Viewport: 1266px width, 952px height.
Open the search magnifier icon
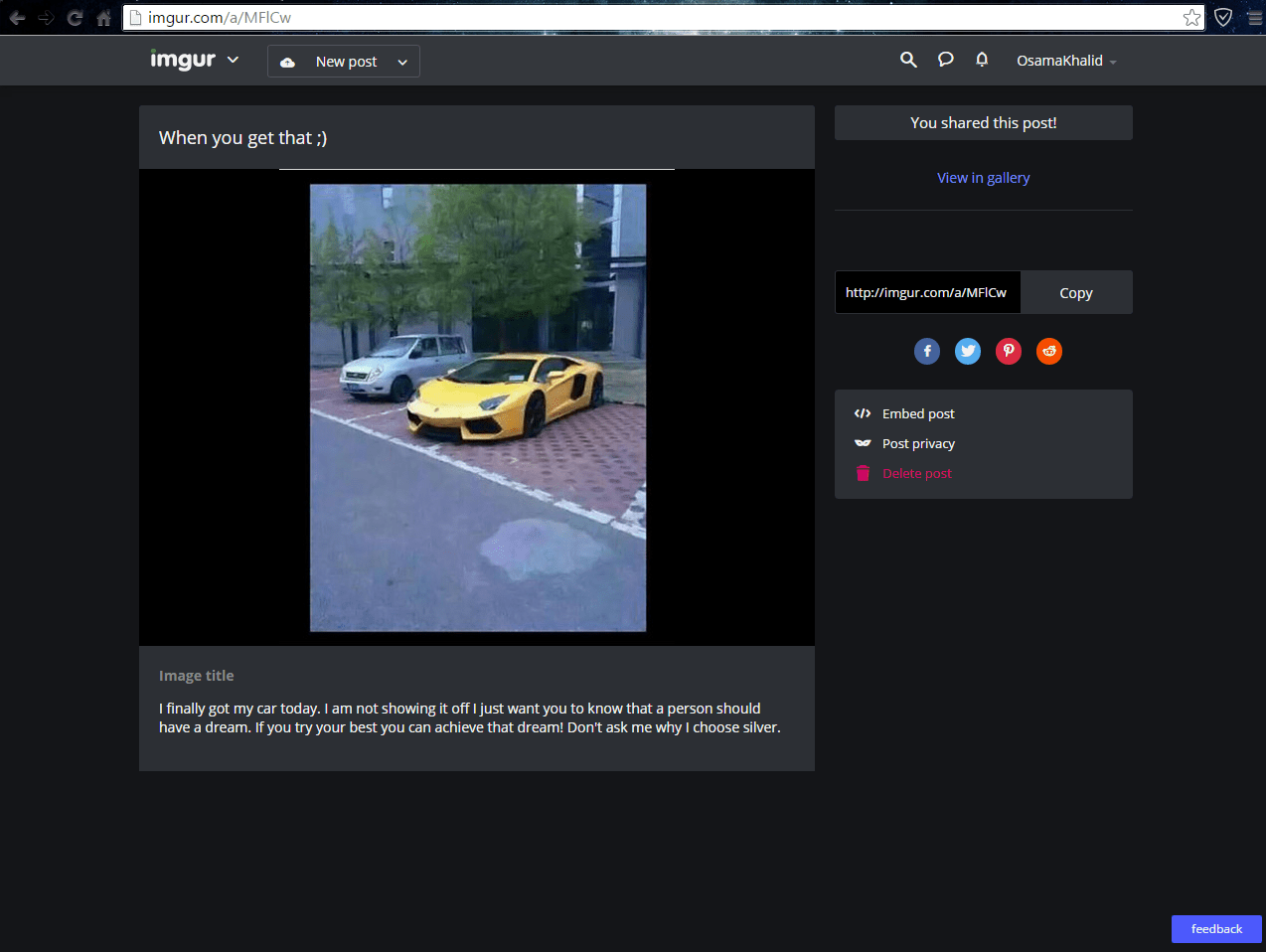[x=908, y=60]
